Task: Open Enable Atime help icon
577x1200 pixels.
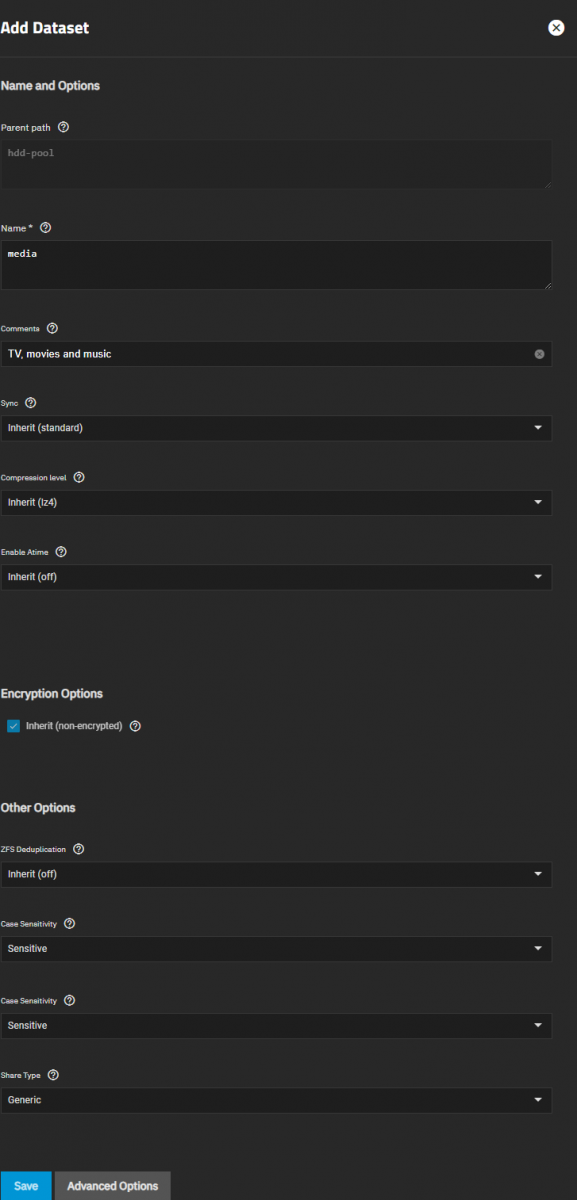Action: point(61,551)
